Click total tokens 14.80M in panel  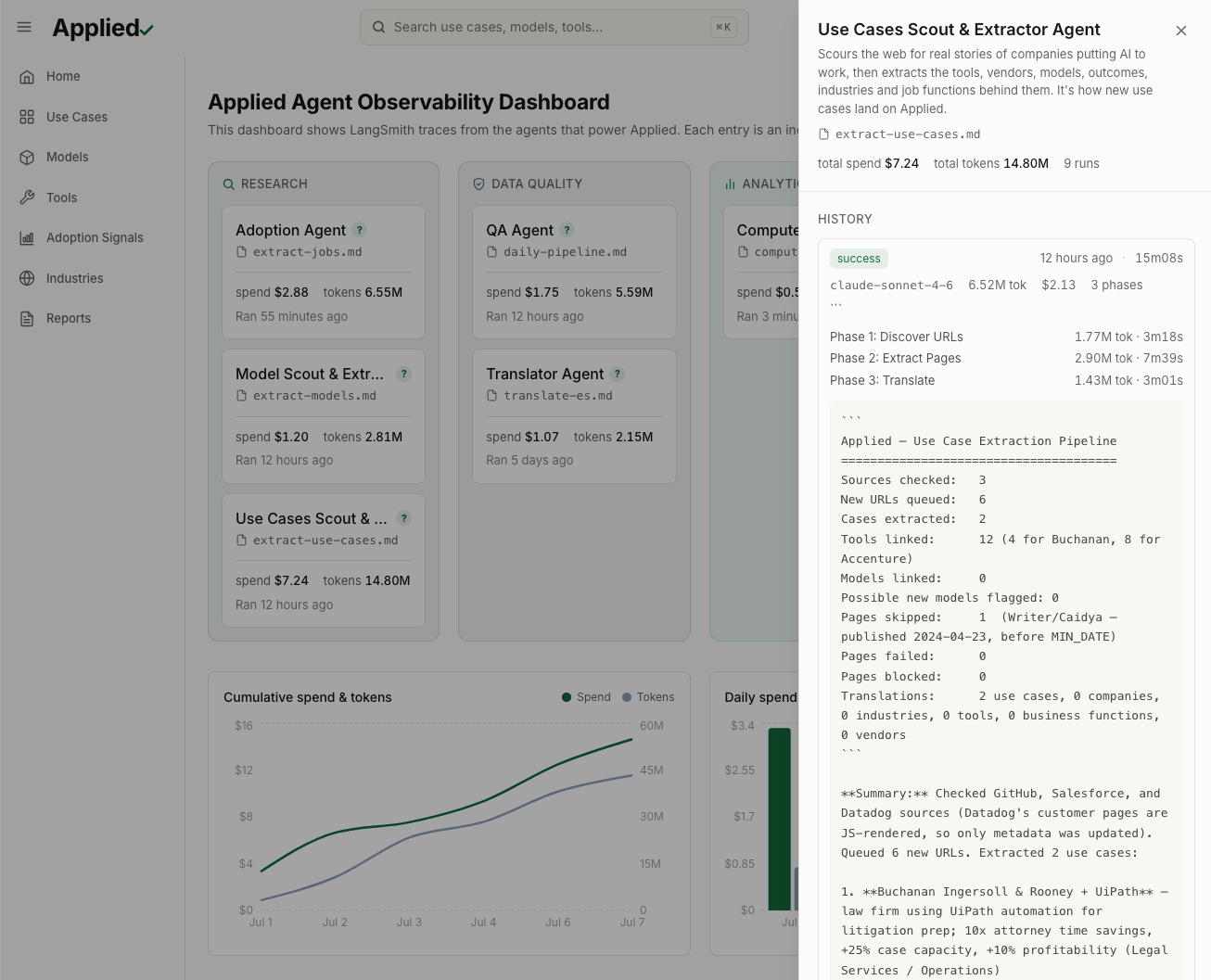pyautogui.click(x=991, y=163)
